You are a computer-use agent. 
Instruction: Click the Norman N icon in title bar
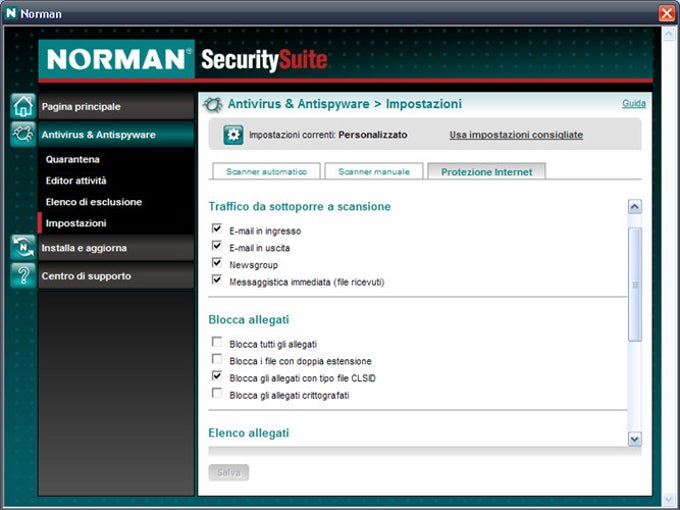point(10,13)
